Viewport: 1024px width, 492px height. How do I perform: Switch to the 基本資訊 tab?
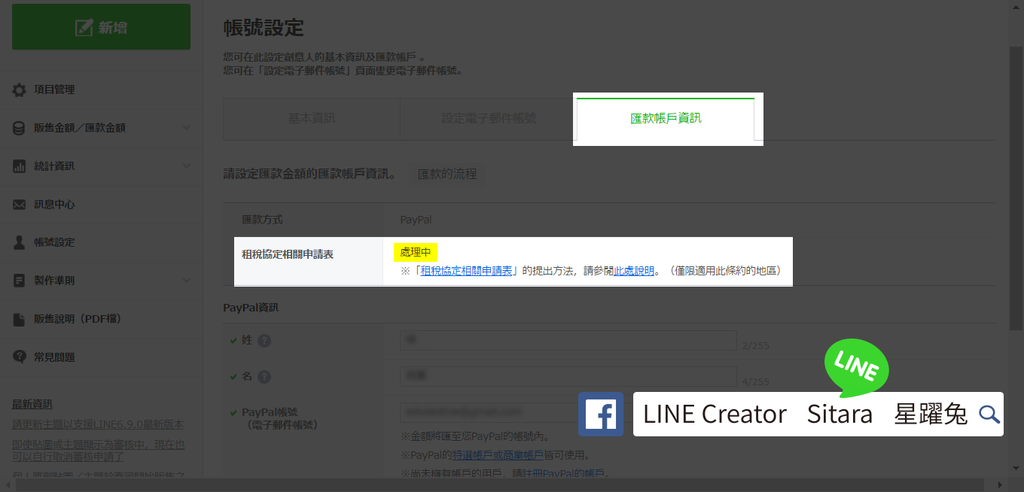[x=312, y=119]
